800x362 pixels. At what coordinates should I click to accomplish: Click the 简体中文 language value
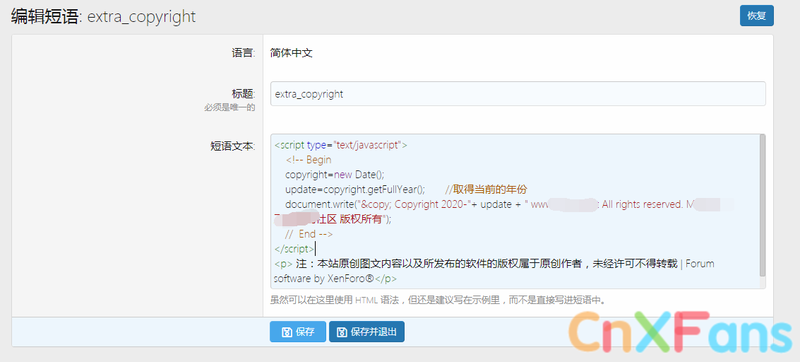click(x=291, y=53)
